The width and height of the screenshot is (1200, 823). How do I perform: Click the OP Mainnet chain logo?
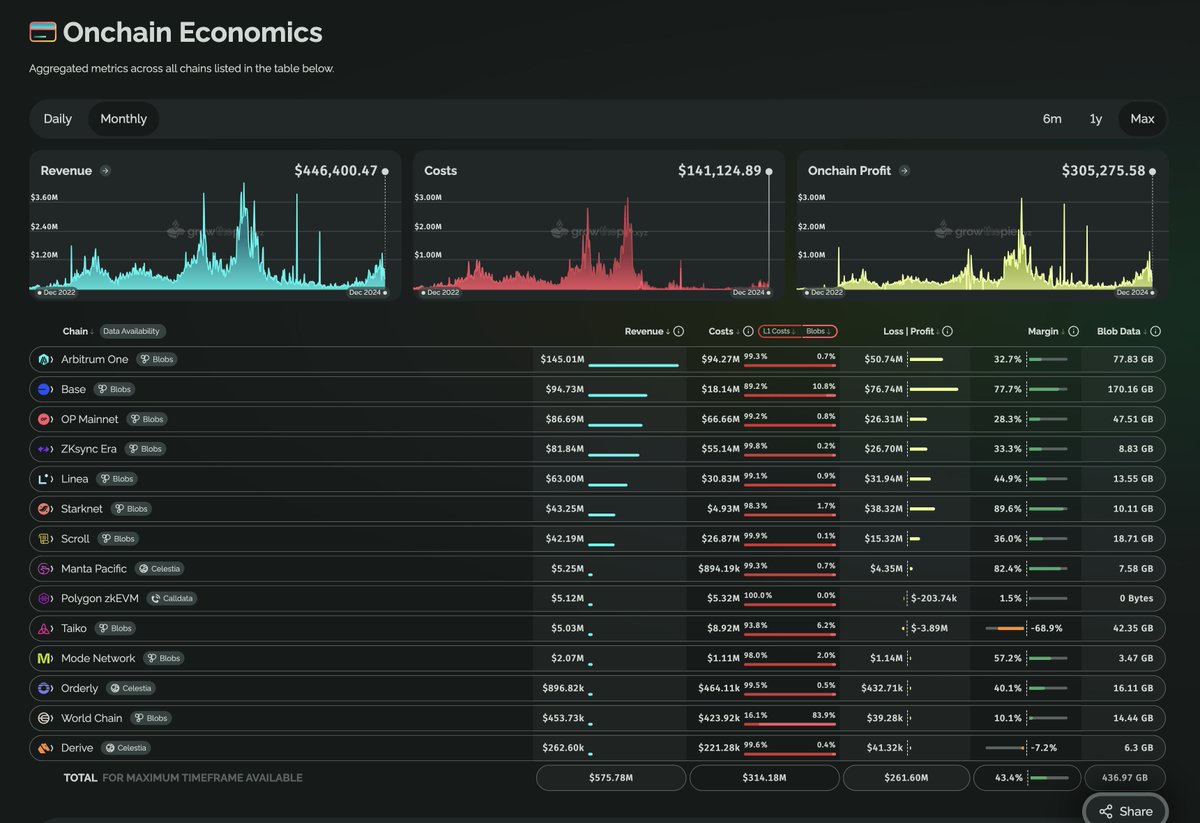(x=45, y=419)
